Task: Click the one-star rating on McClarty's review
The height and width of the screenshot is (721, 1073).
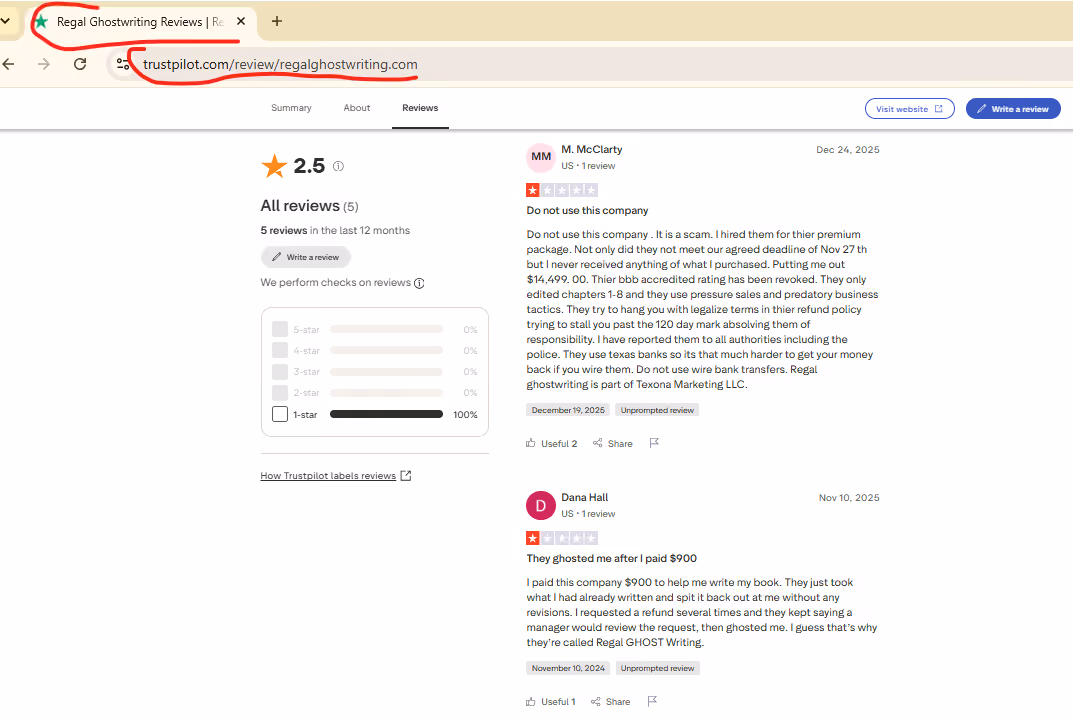Action: [562, 190]
